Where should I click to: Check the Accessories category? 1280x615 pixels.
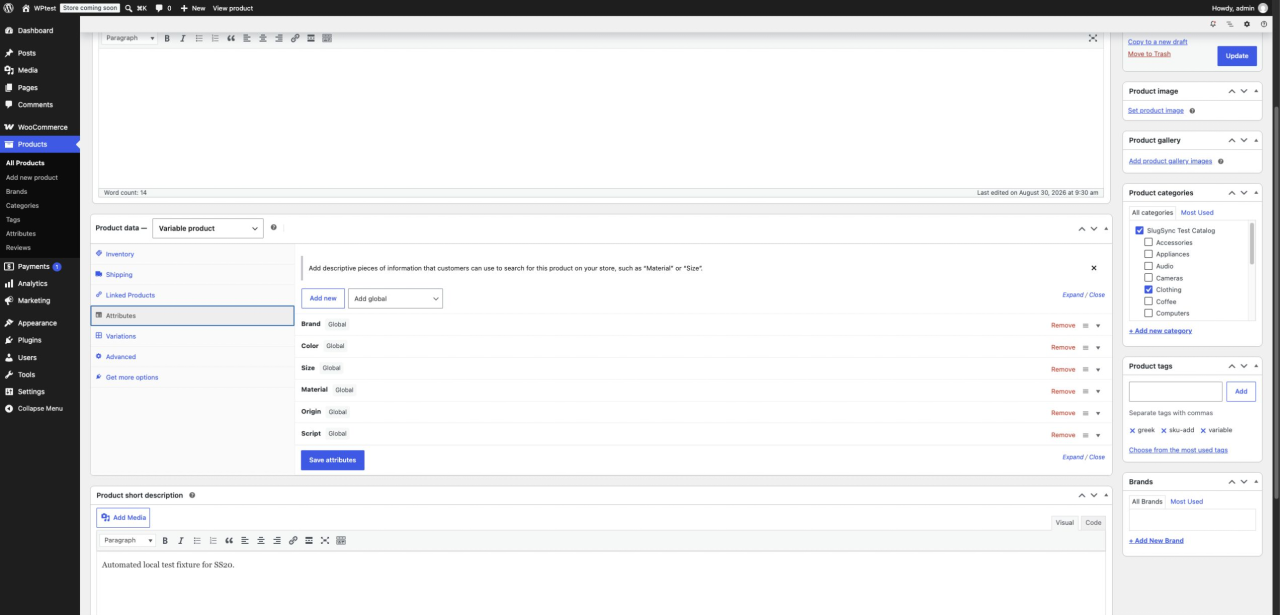[x=1148, y=242]
